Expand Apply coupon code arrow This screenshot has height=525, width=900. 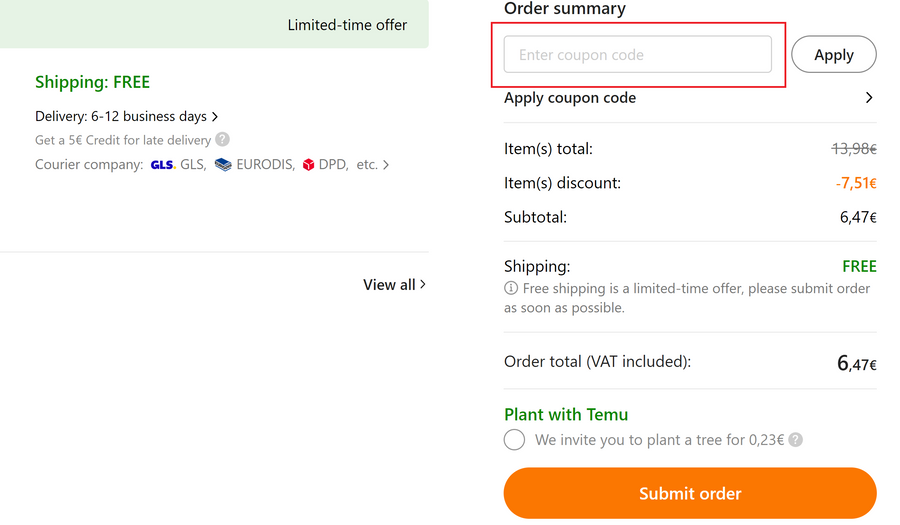[869, 98]
